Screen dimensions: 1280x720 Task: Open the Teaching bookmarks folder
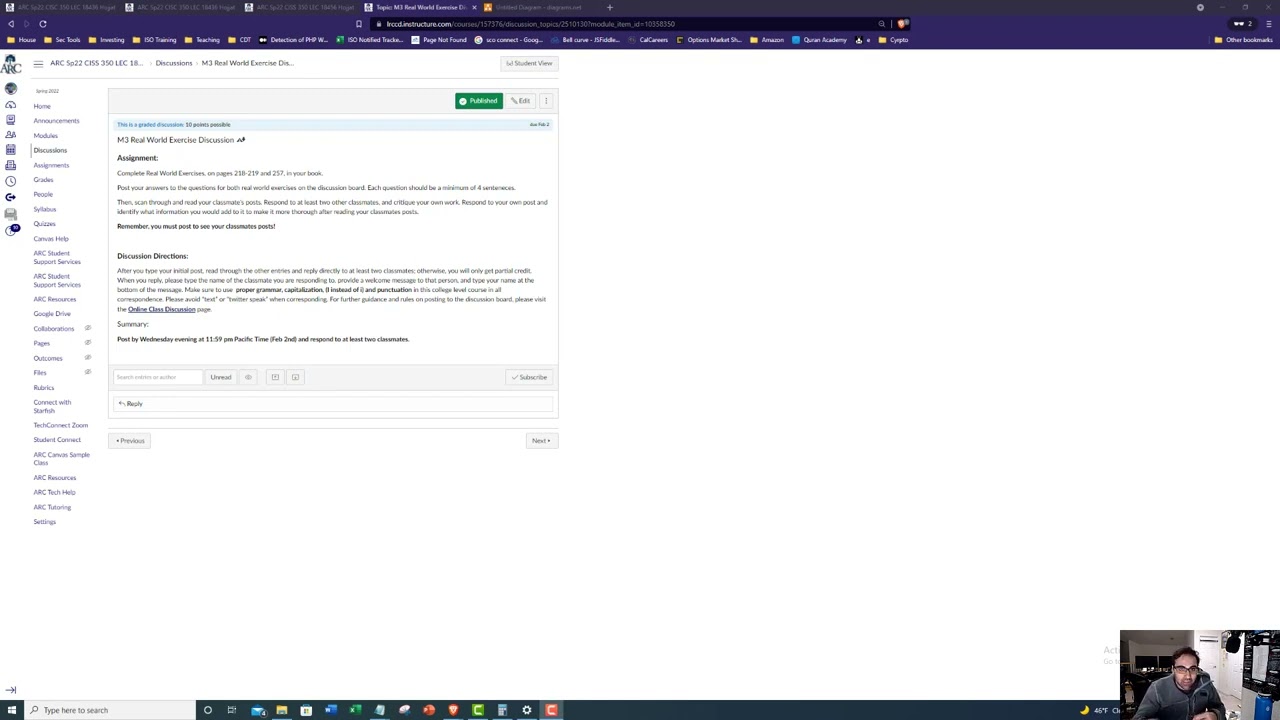coord(202,40)
